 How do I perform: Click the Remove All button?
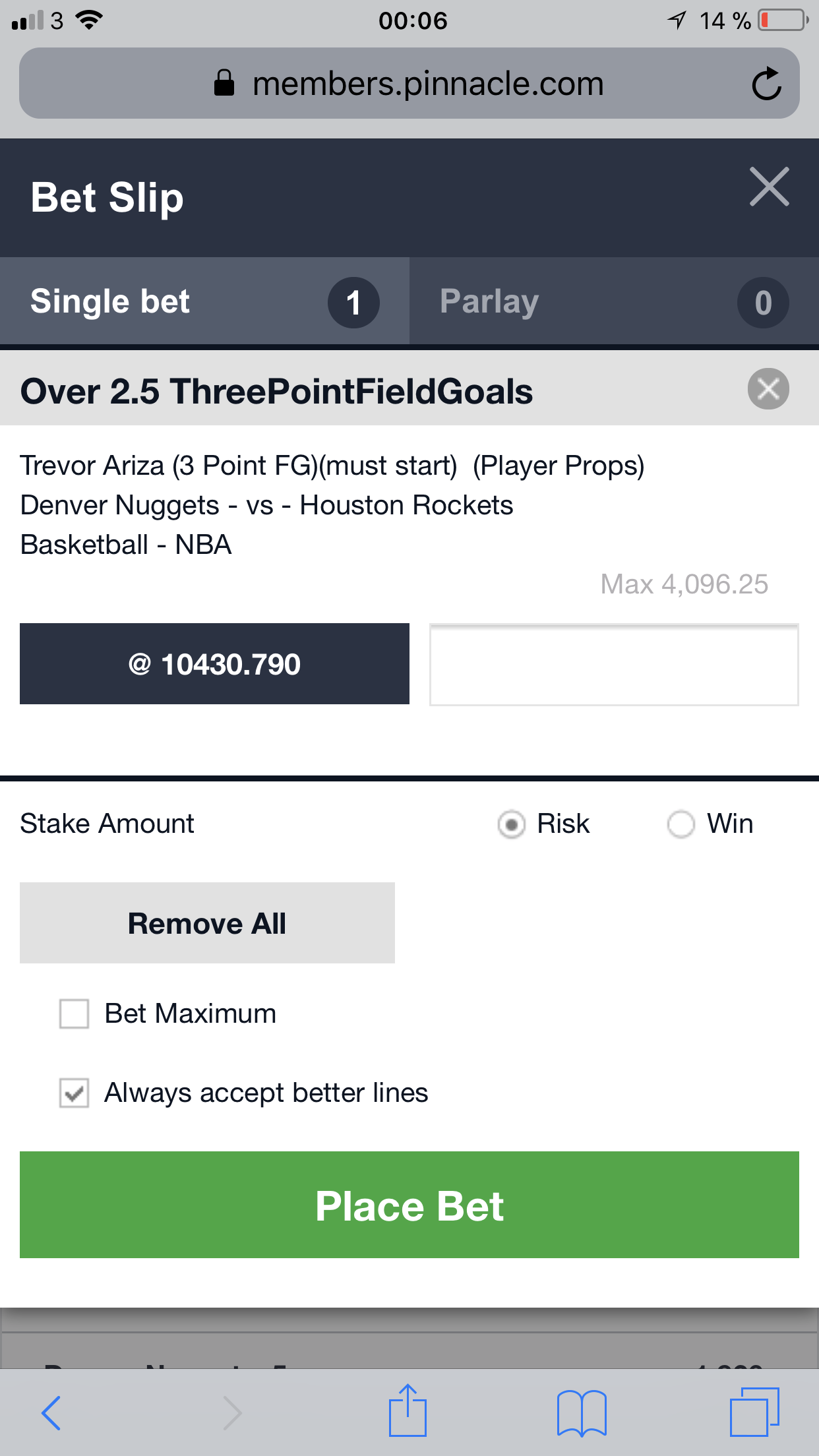tap(207, 923)
